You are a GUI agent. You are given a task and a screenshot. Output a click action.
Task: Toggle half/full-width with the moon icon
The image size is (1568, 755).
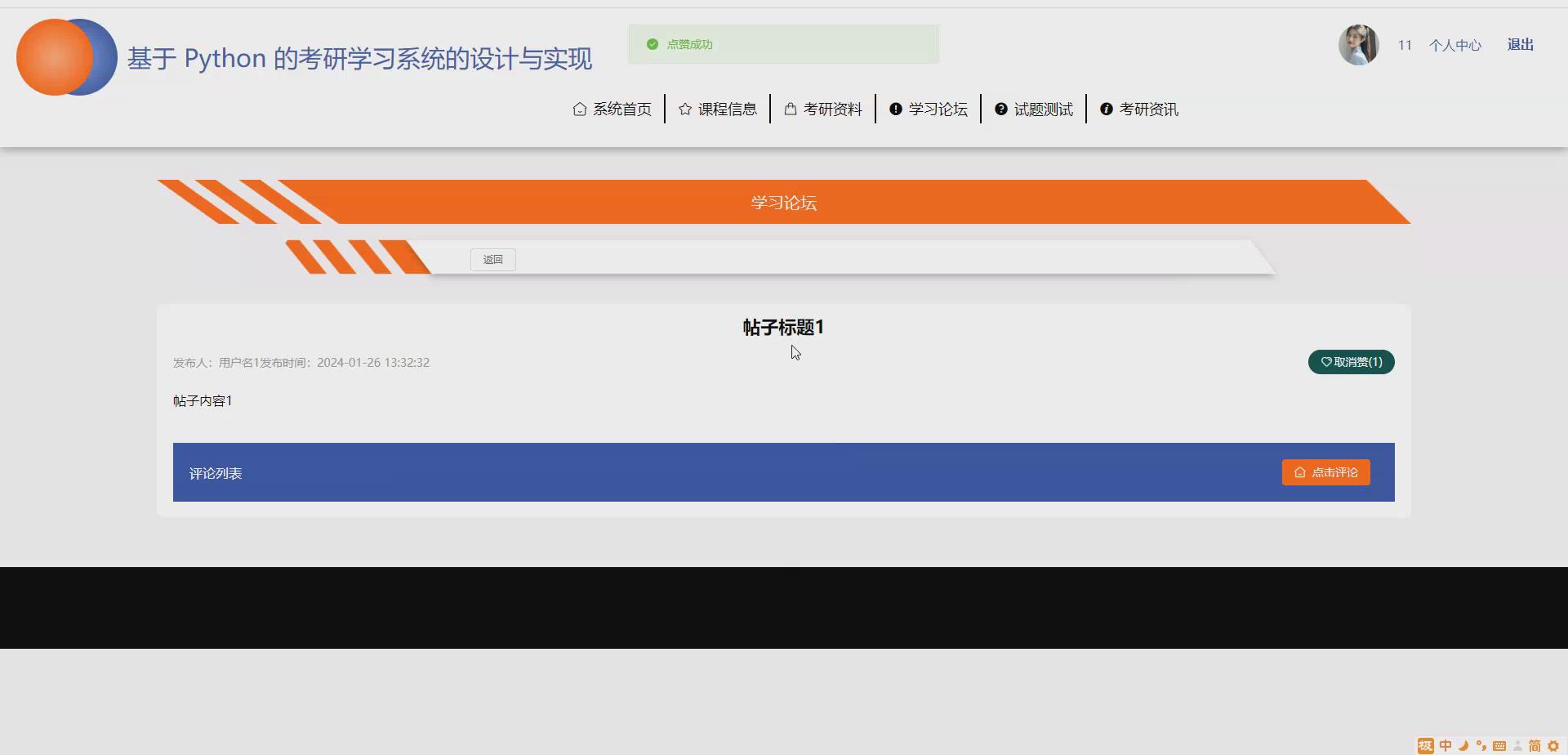[x=1463, y=745]
